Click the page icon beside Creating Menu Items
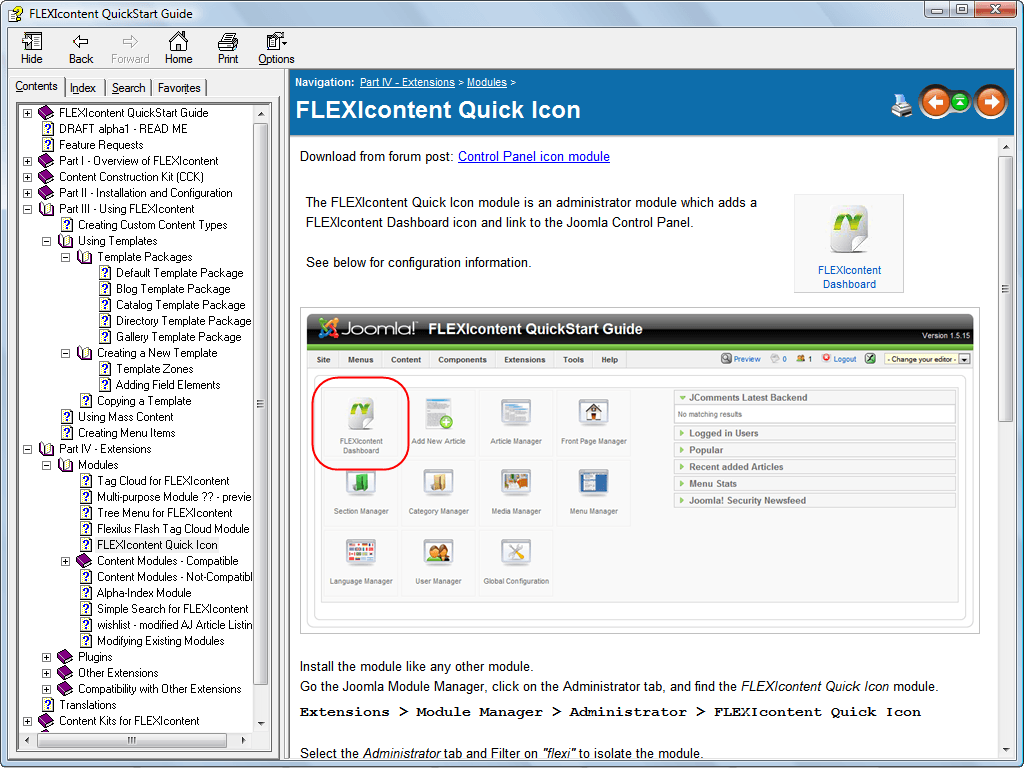This screenshot has height=768, width=1024. [x=67, y=433]
